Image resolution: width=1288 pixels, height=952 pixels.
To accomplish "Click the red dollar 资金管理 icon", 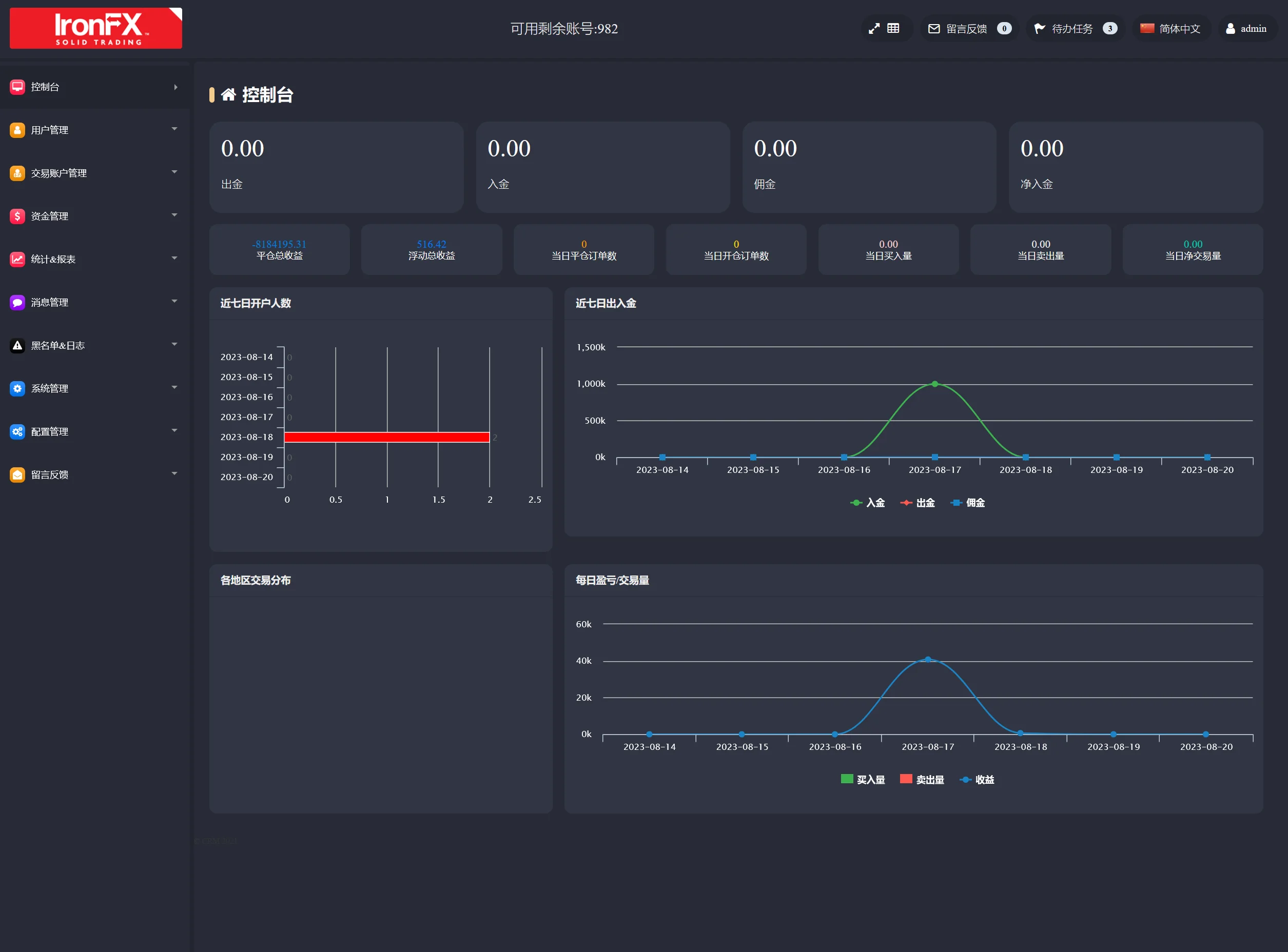I will pyautogui.click(x=17, y=216).
